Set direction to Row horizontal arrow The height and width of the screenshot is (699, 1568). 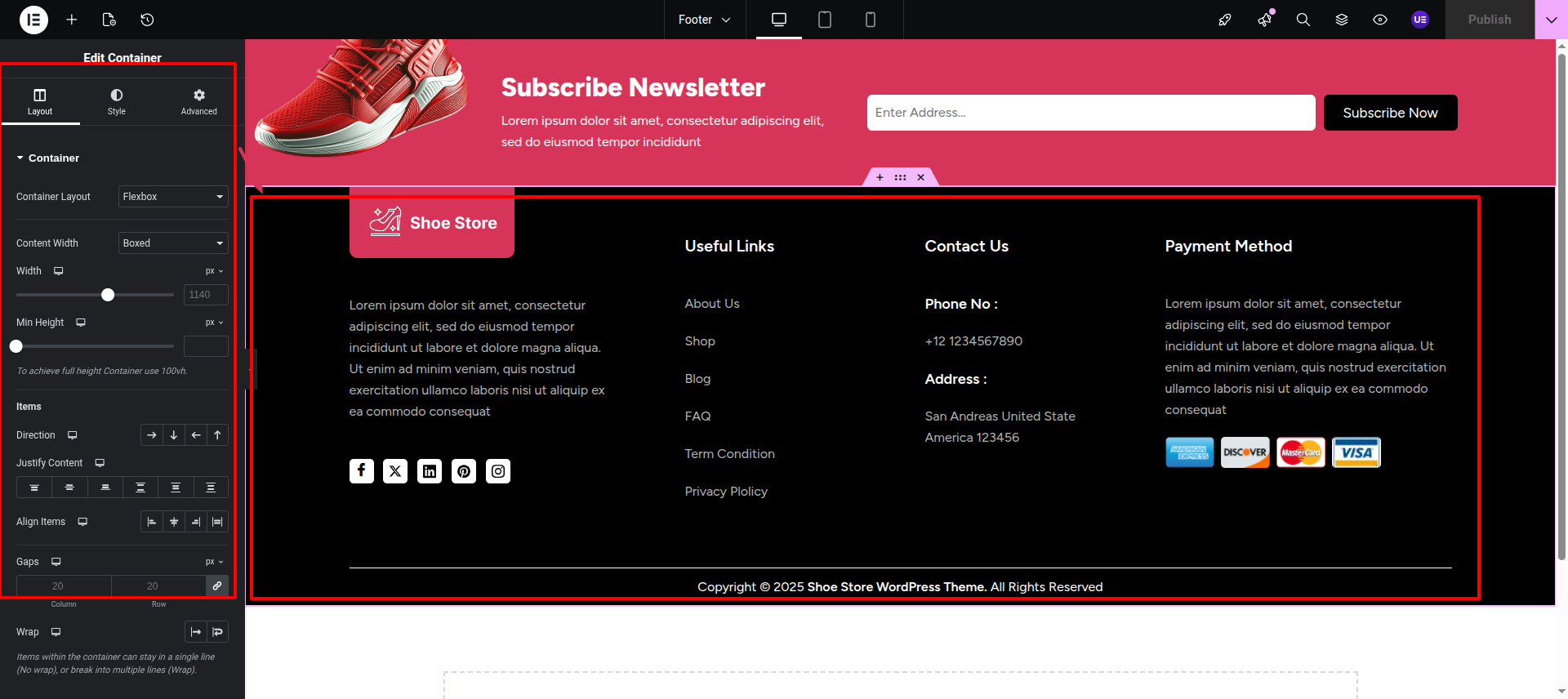(151, 435)
